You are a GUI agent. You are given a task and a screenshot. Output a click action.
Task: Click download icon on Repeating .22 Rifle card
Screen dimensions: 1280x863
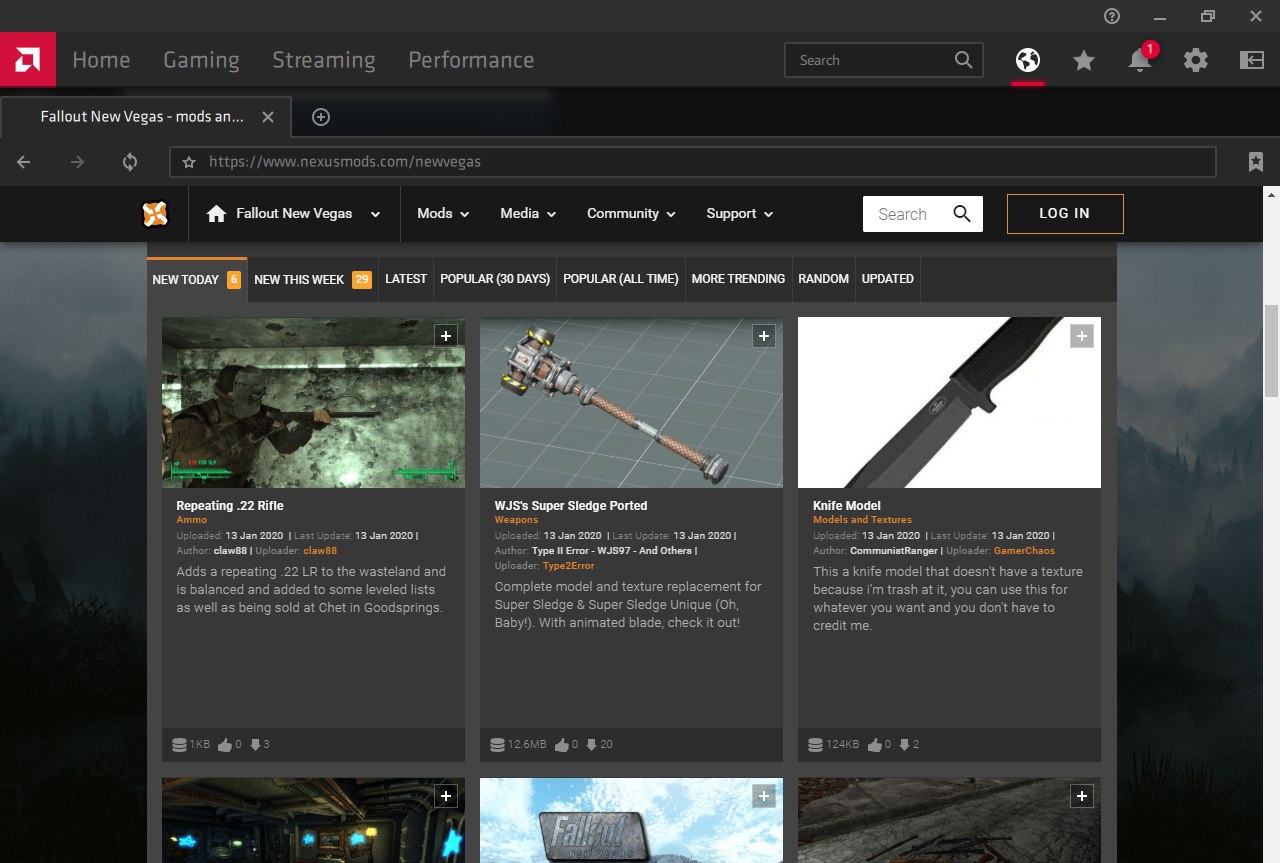255,745
